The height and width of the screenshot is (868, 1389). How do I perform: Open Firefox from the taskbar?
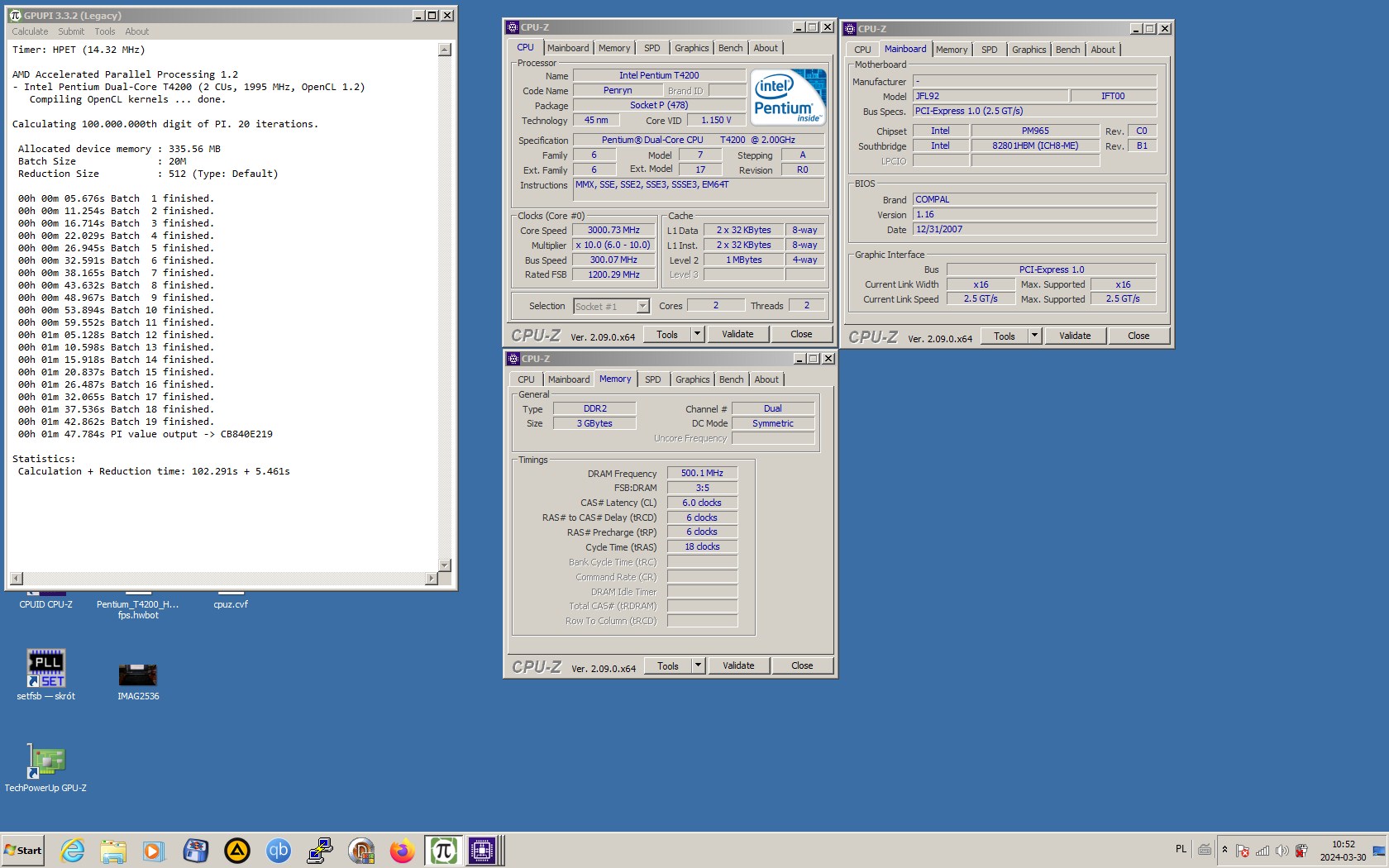click(x=403, y=850)
